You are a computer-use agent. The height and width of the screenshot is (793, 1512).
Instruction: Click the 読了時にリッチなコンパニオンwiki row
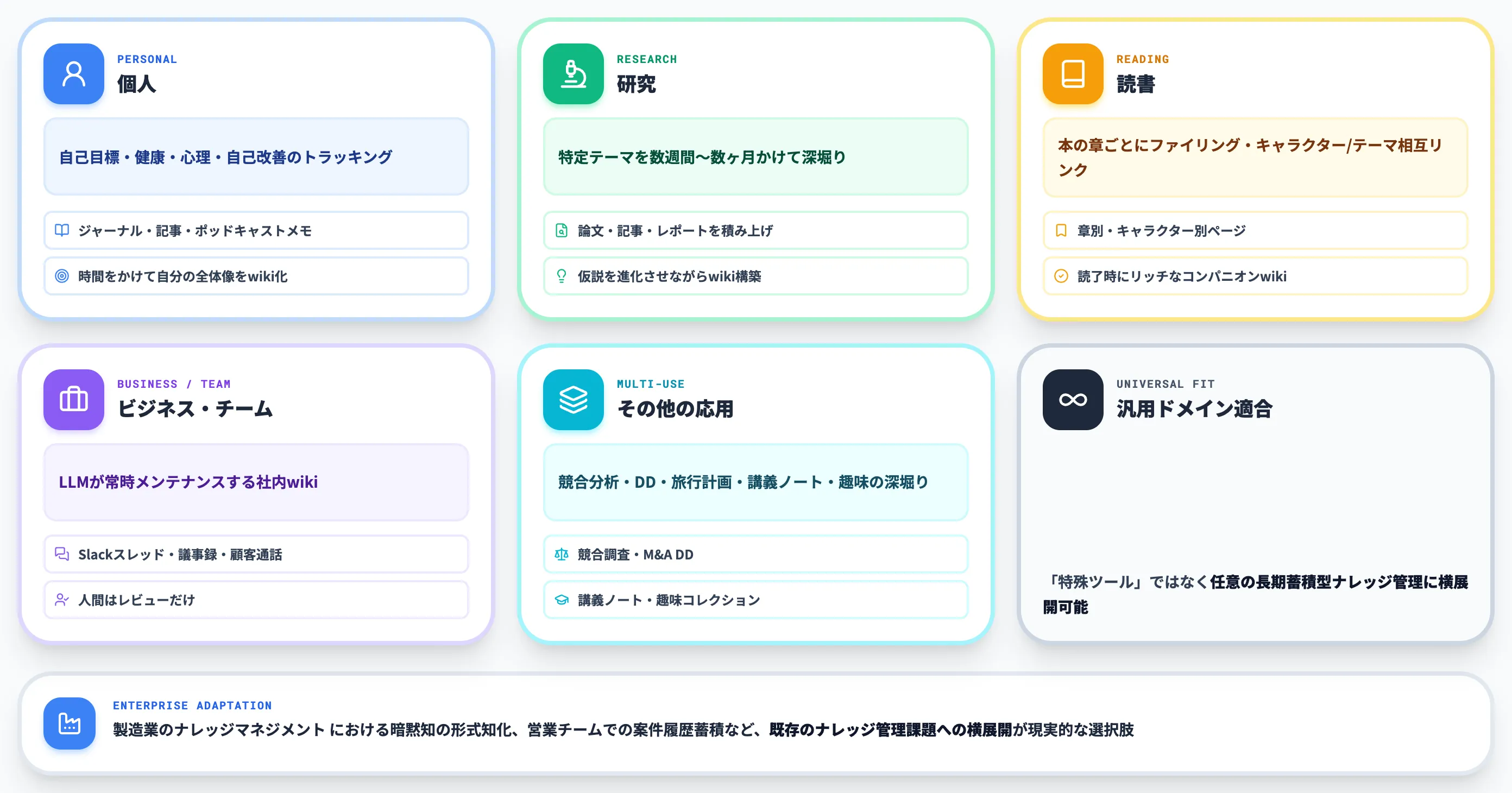point(1255,276)
